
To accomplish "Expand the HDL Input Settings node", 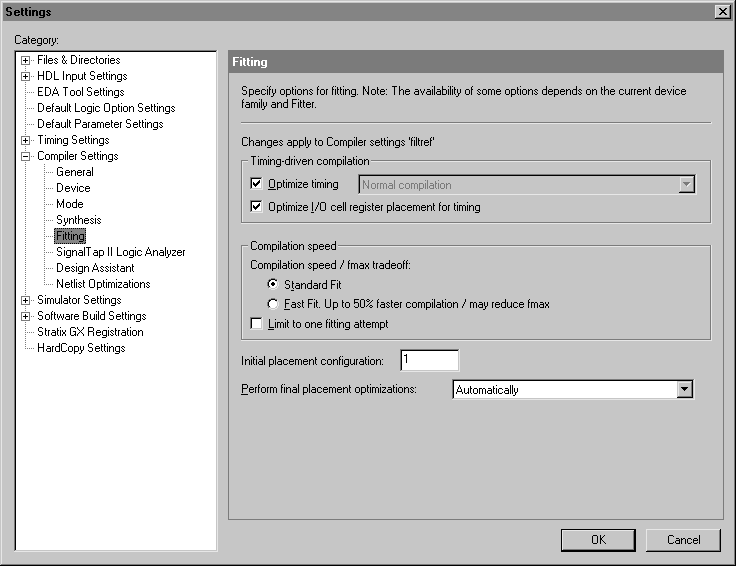I will (25, 76).
